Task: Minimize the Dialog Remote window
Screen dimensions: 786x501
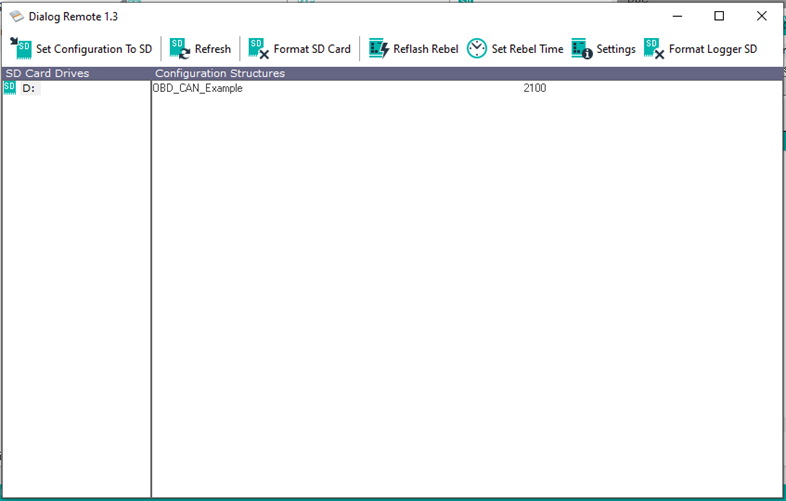Action: point(677,16)
